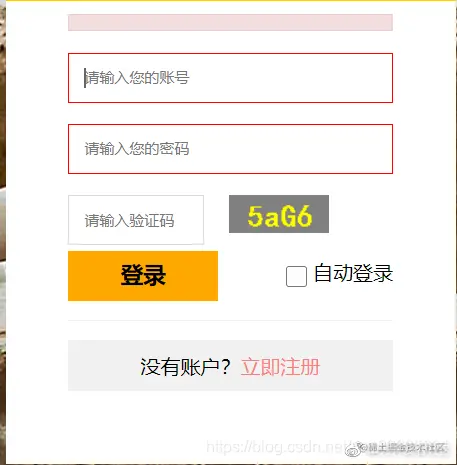Tick the 自动登录 checkbox
This screenshot has height=465, width=457.
point(296,276)
